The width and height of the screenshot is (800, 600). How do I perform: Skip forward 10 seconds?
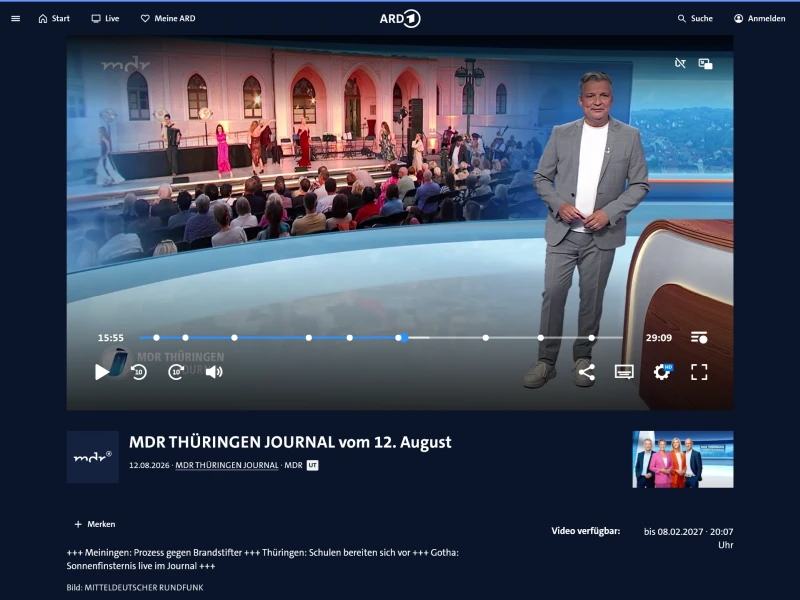pyautogui.click(x=177, y=372)
